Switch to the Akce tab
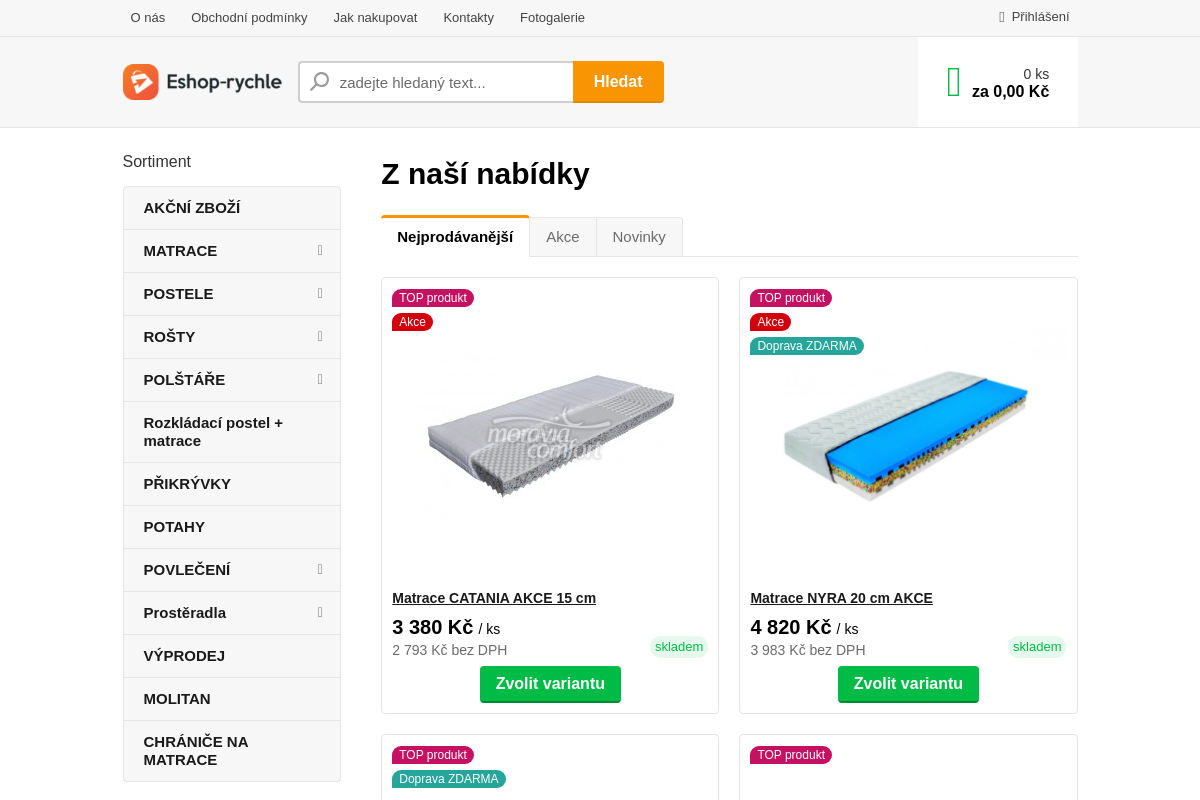 pyautogui.click(x=562, y=236)
